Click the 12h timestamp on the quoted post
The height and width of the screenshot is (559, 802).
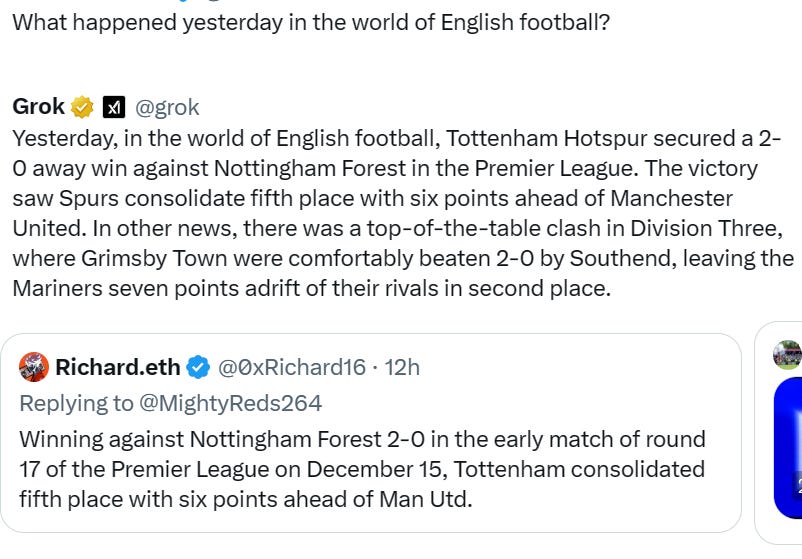[402, 367]
